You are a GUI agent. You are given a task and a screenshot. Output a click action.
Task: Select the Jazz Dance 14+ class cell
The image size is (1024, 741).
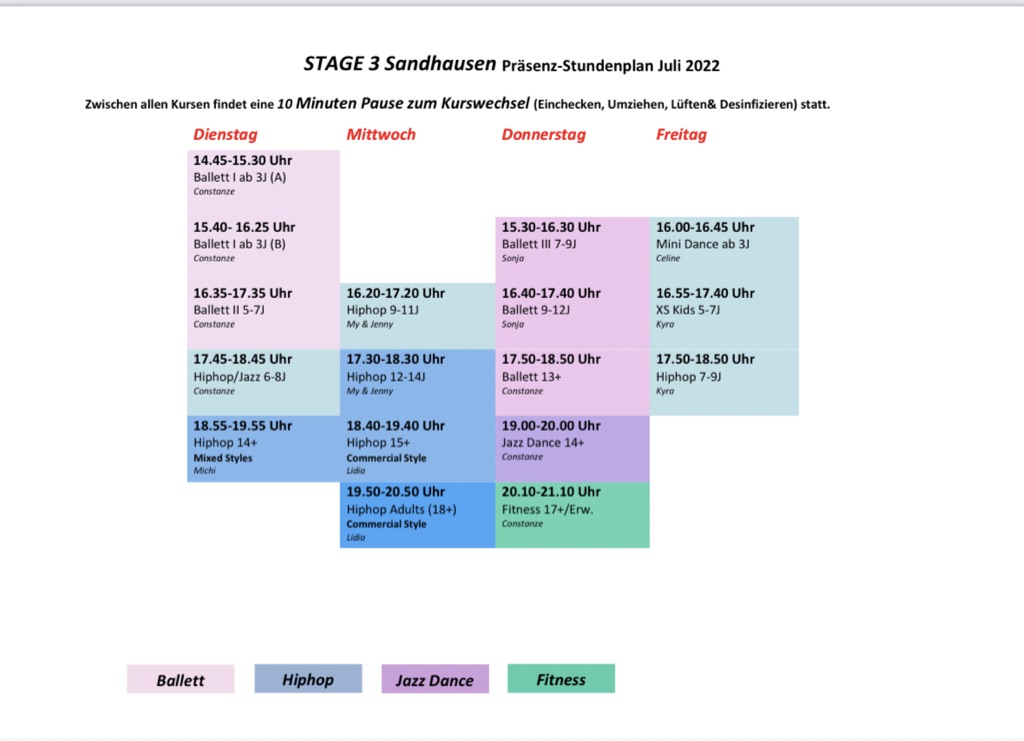572,447
